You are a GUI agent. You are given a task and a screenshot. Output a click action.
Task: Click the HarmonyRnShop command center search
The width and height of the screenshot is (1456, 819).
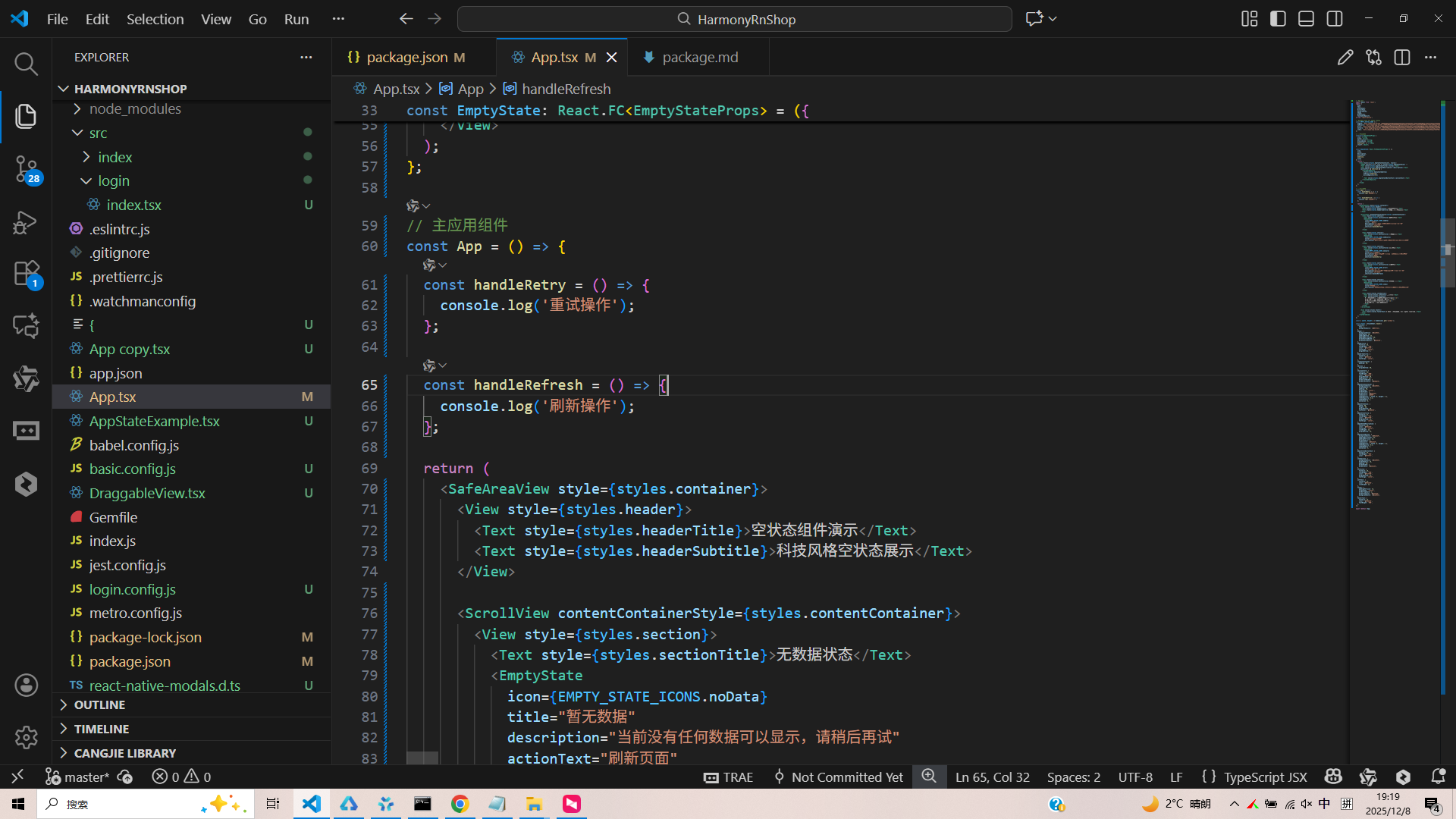click(x=734, y=19)
